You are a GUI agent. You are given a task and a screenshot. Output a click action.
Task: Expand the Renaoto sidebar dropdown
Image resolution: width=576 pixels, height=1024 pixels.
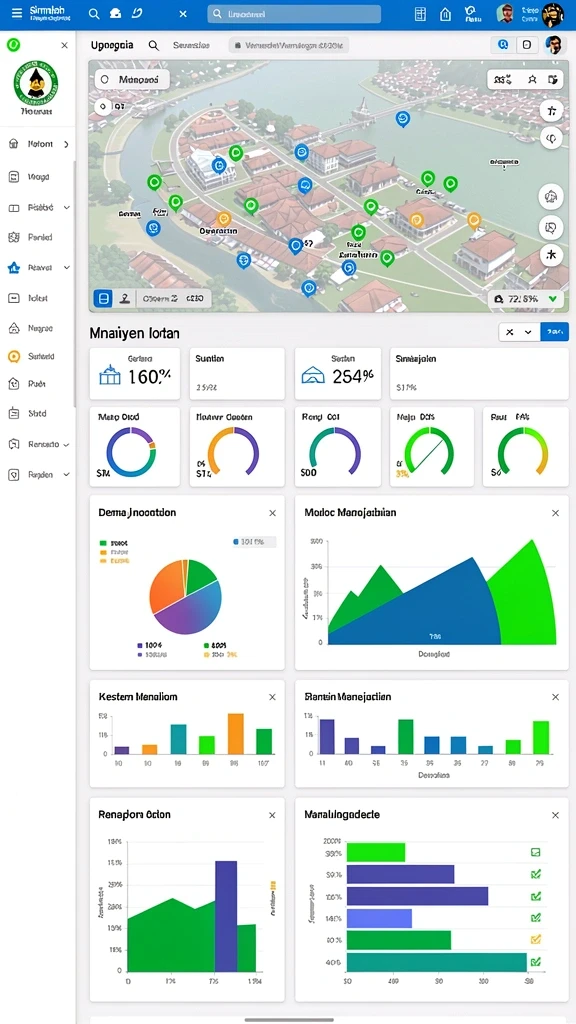[67, 444]
